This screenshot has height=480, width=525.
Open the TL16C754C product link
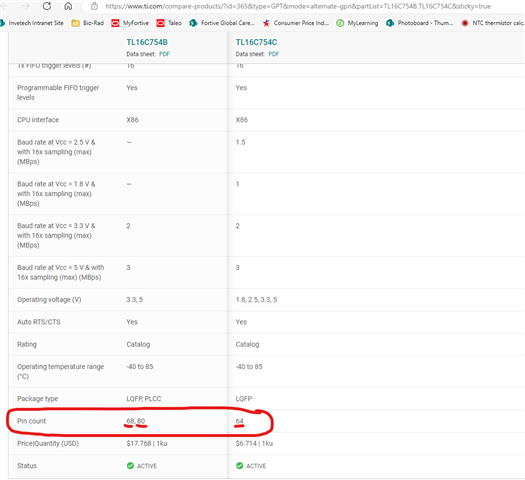point(256,42)
